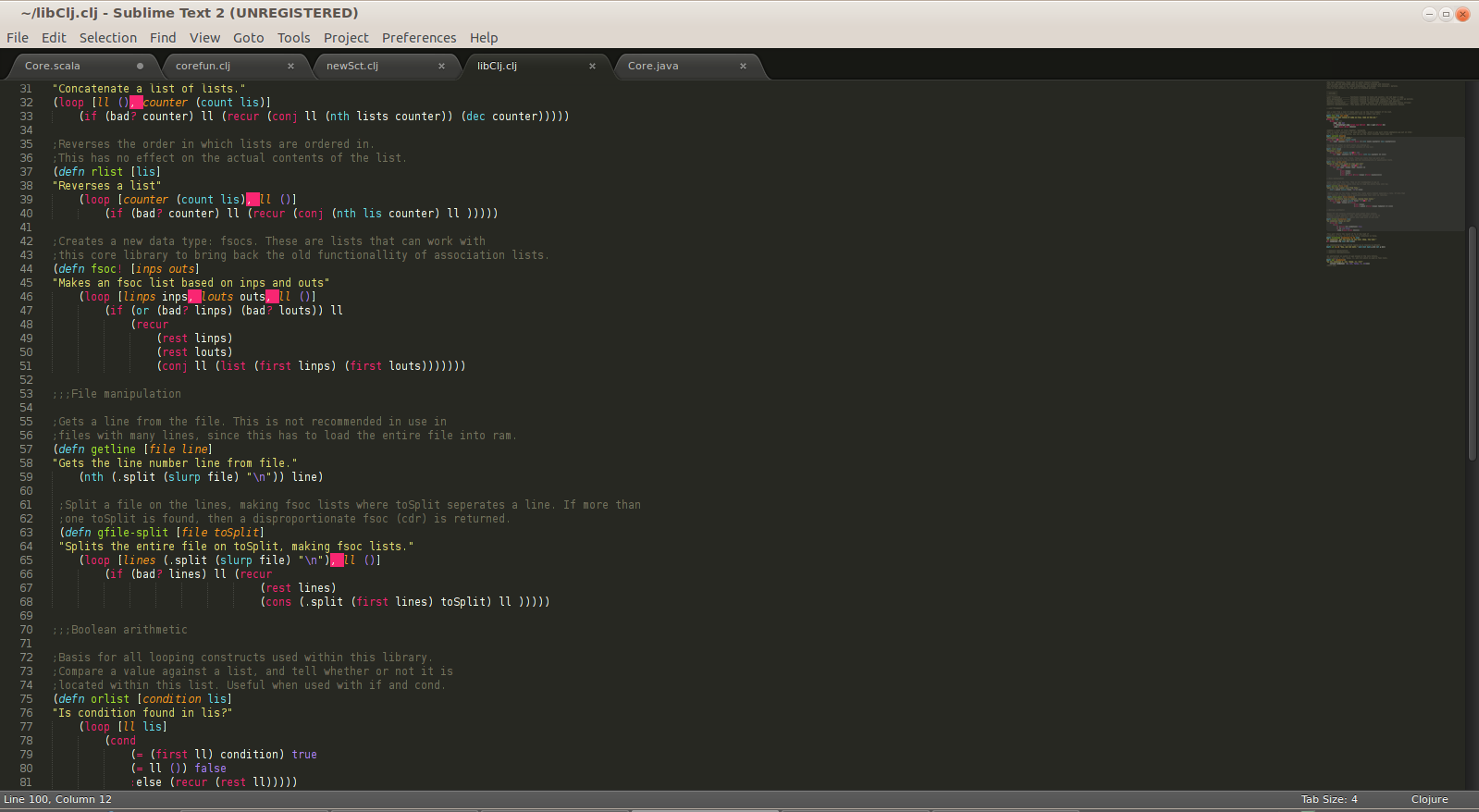Open the Project menu

pos(346,38)
